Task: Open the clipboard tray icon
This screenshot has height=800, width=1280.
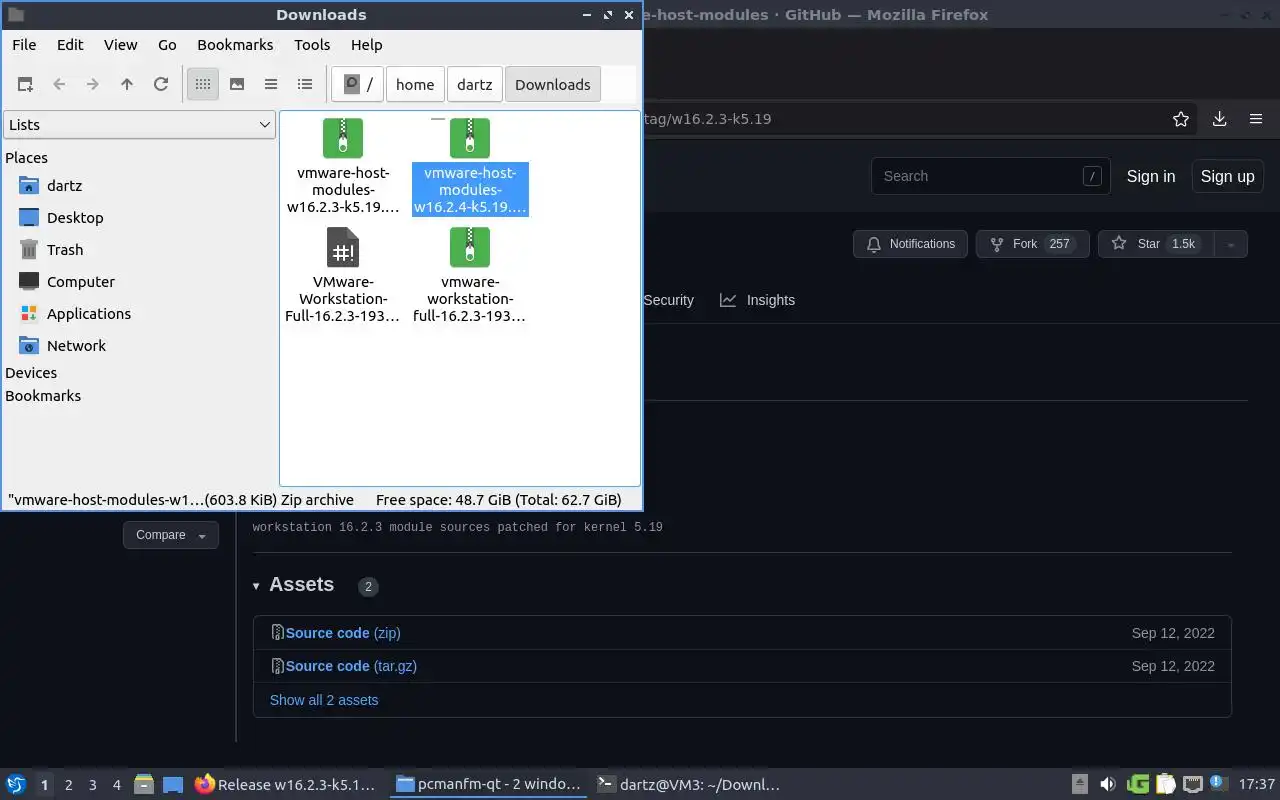Action: tap(1165, 785)
